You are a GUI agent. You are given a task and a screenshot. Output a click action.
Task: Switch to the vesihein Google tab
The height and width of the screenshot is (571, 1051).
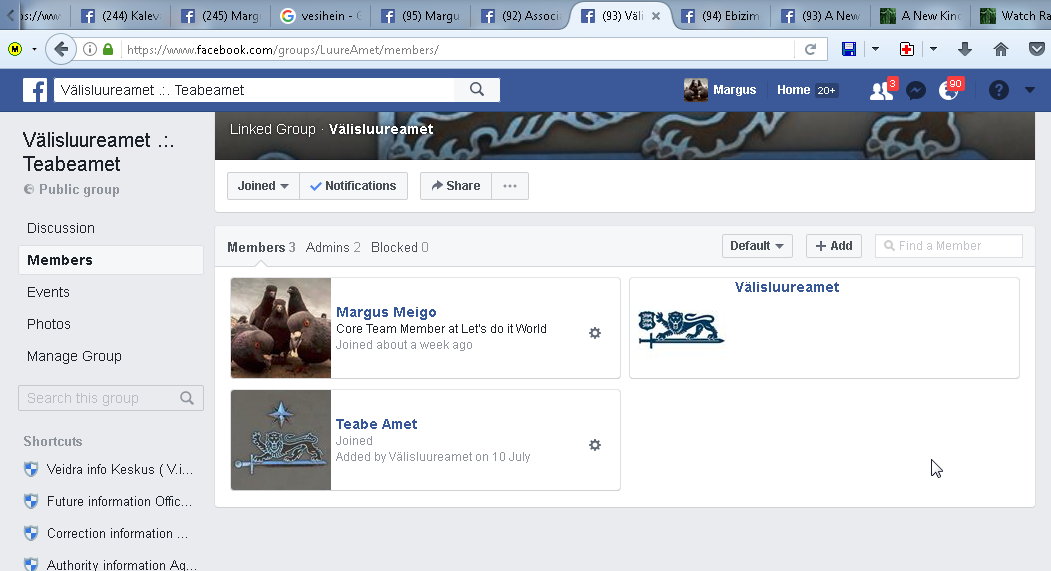[x=320, y=15]
